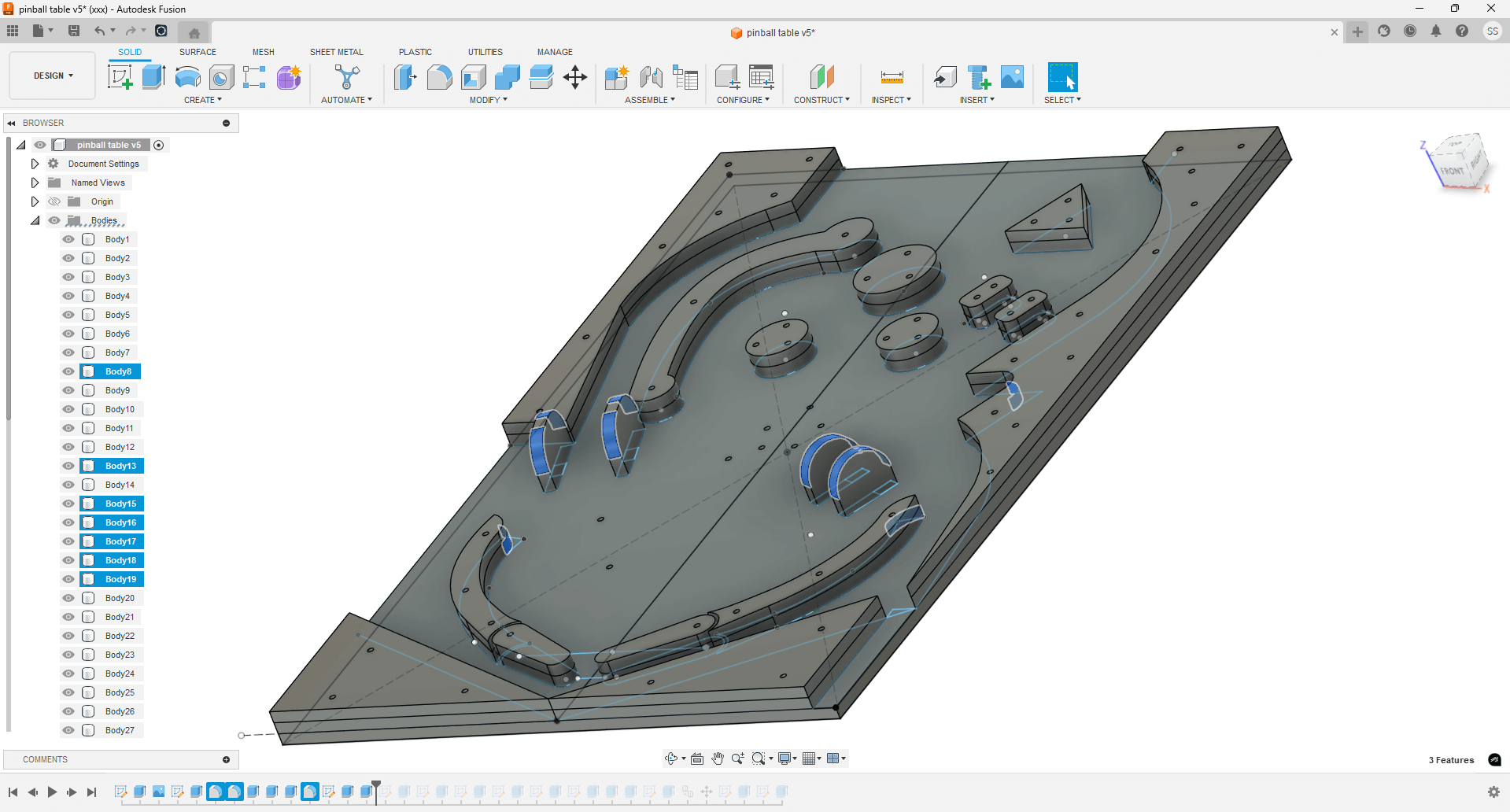The height and width of the screenshot is (812, 1510).
Task: Toggle pinball table v5 root visibility
Action: coord(40,145)
